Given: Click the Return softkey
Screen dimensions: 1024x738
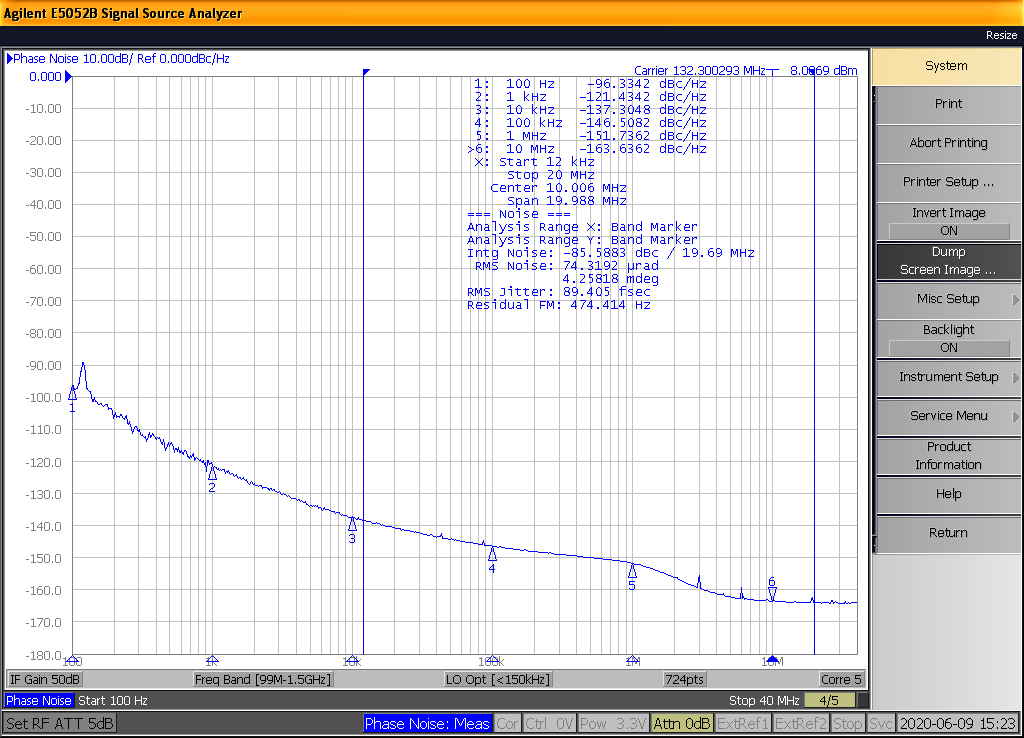Looking at the screenshot, I should 948,533.
